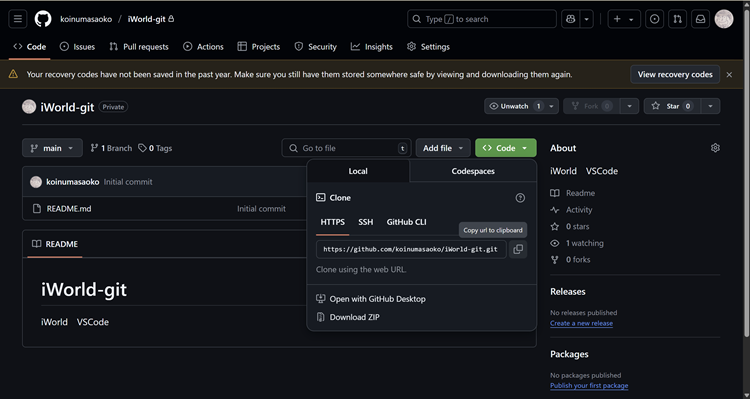Open the issues icon in header
750x399 pixels.
[x=654, y=19]
